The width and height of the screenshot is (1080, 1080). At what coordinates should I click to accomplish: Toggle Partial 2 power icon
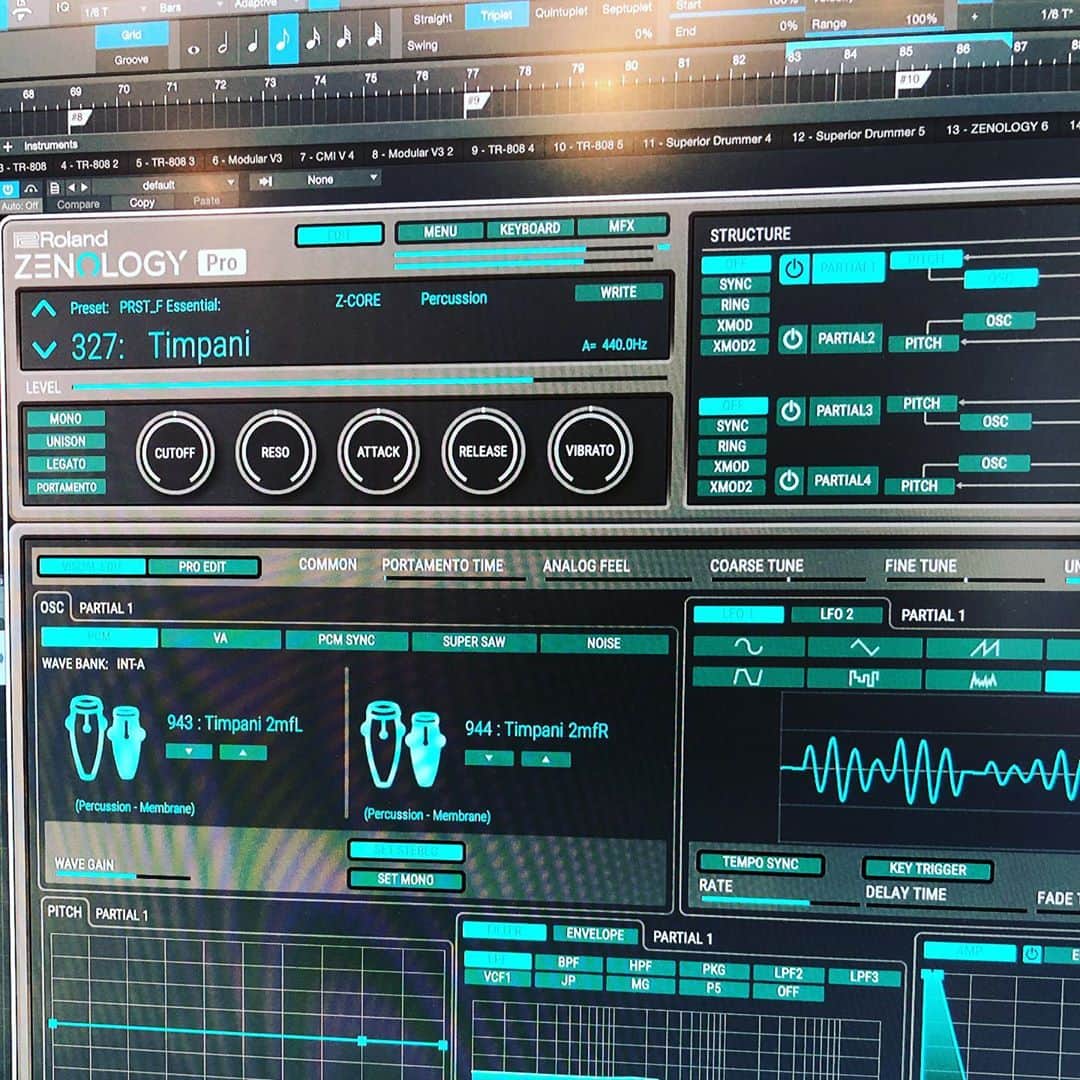[792, 339]
